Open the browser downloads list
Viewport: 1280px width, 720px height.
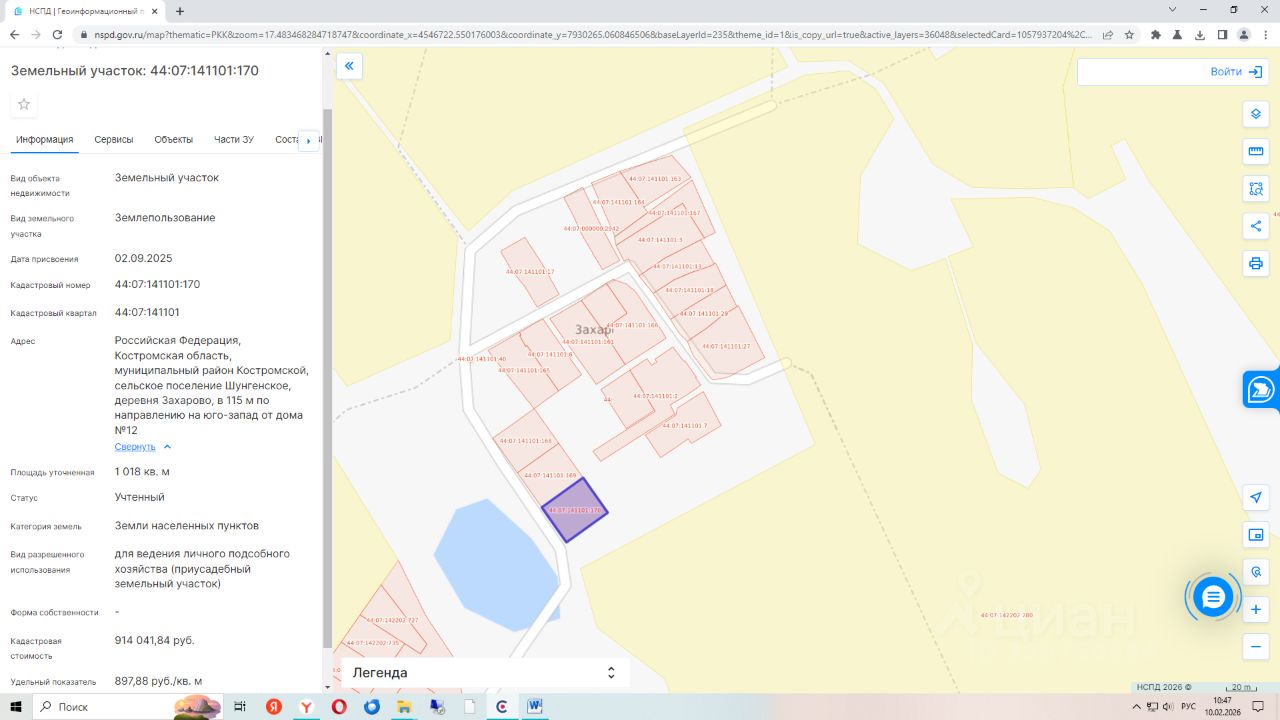pos(1200,34)
